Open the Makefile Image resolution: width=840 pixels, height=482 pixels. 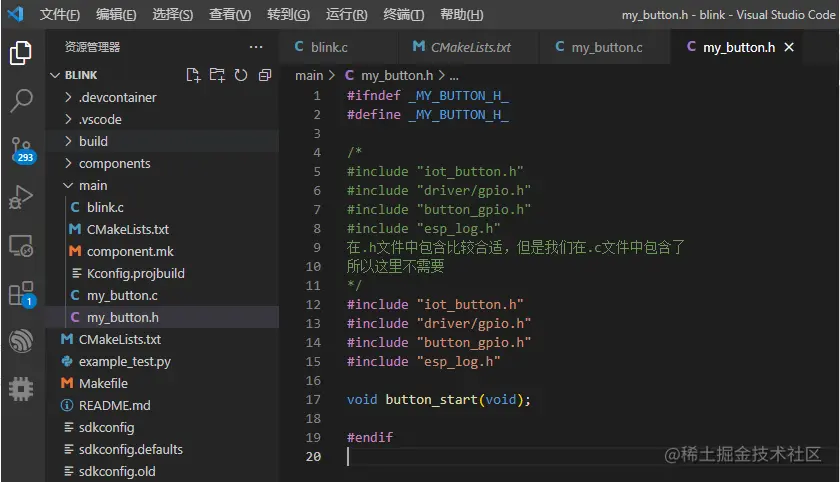click(162, 383)
